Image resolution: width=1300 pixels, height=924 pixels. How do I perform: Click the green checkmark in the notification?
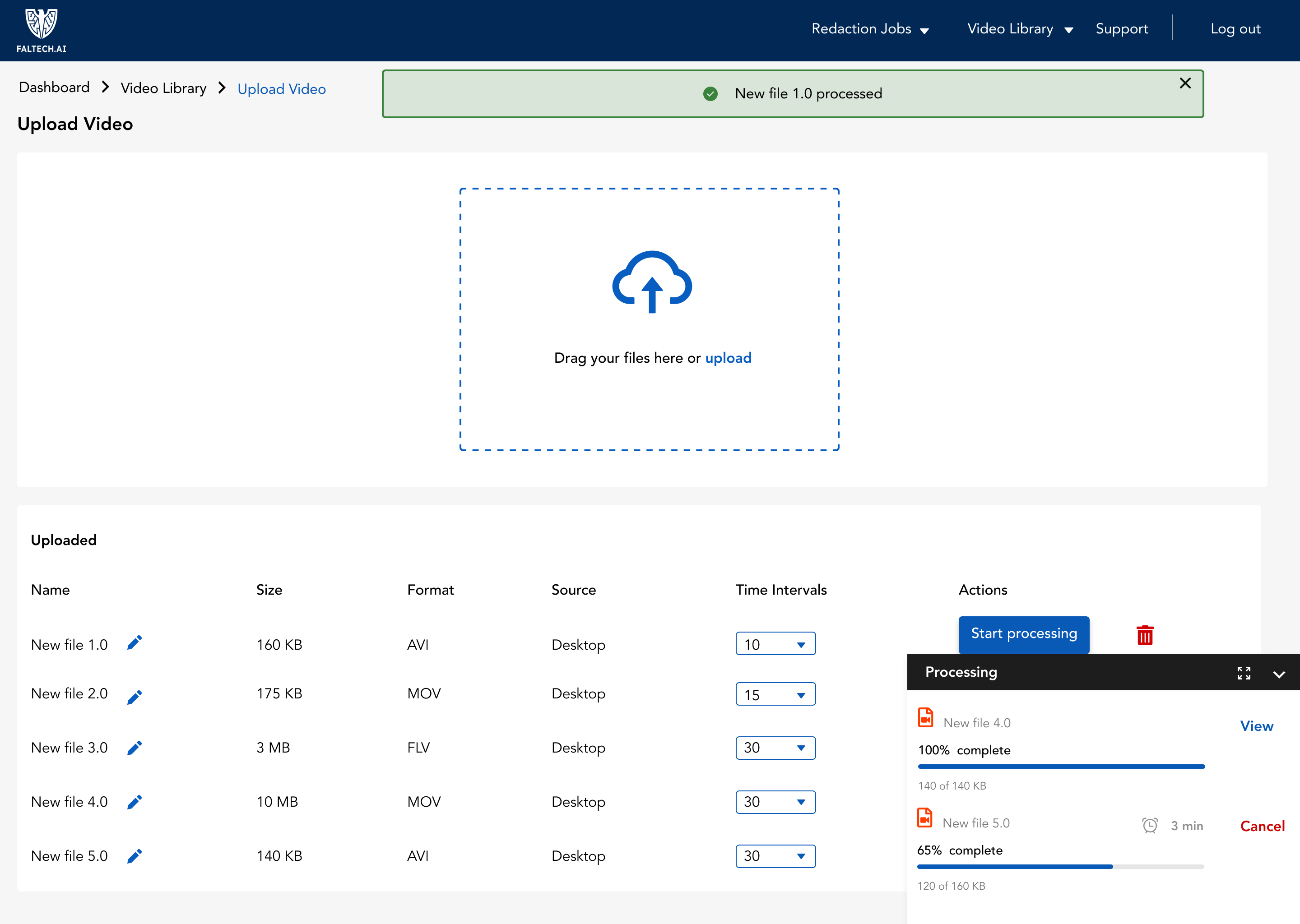pyautogui.click(x=710, y=94)
